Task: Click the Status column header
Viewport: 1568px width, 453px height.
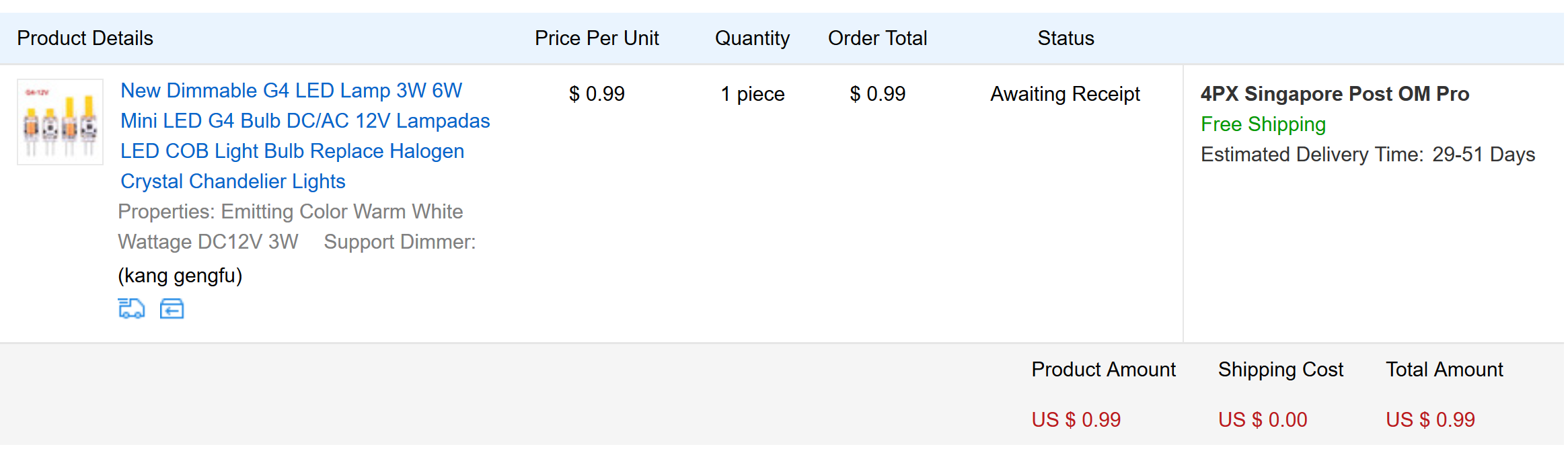Action: pos(1066,38)
